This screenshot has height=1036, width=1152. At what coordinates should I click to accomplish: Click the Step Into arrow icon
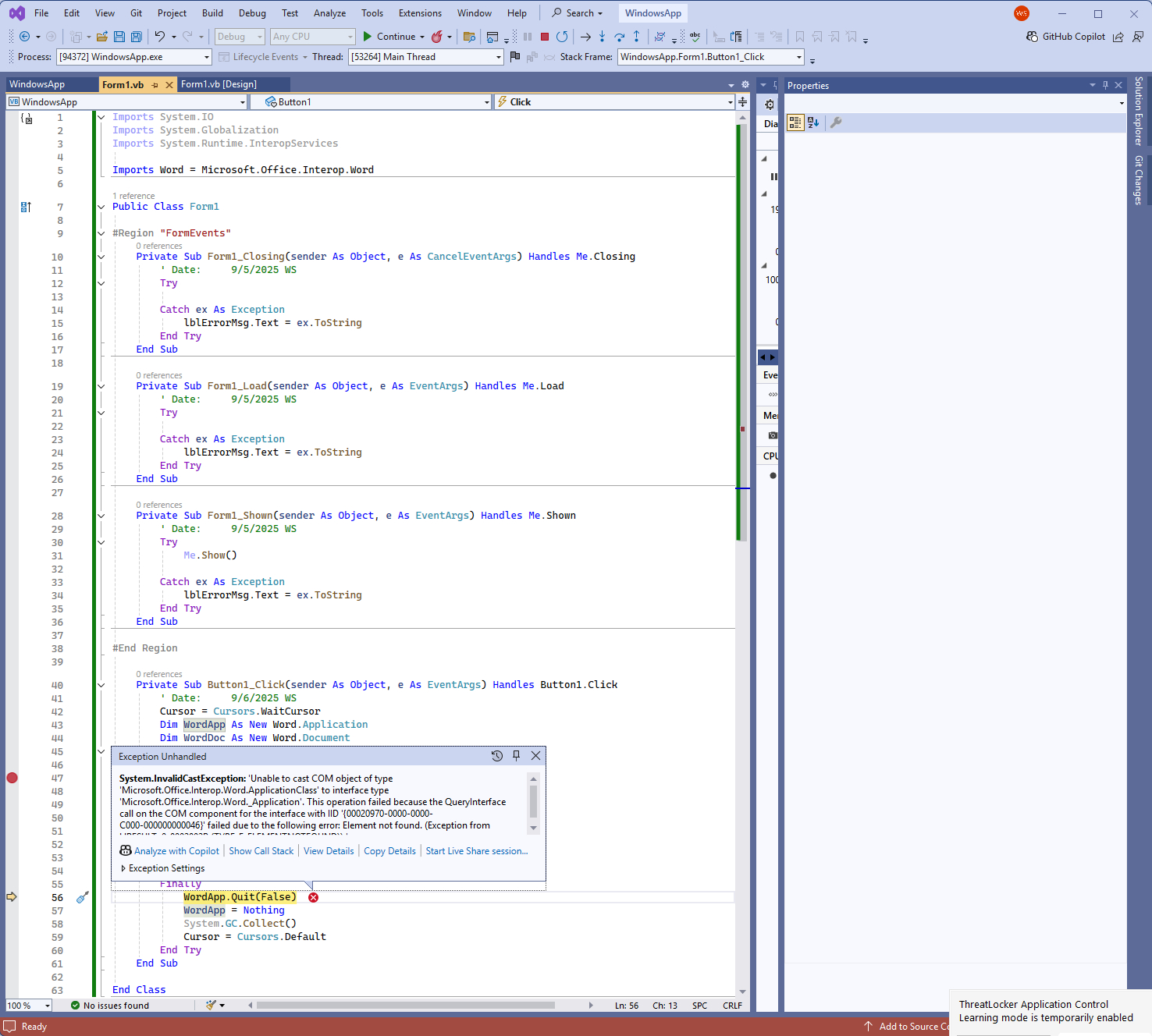point(602,37)
